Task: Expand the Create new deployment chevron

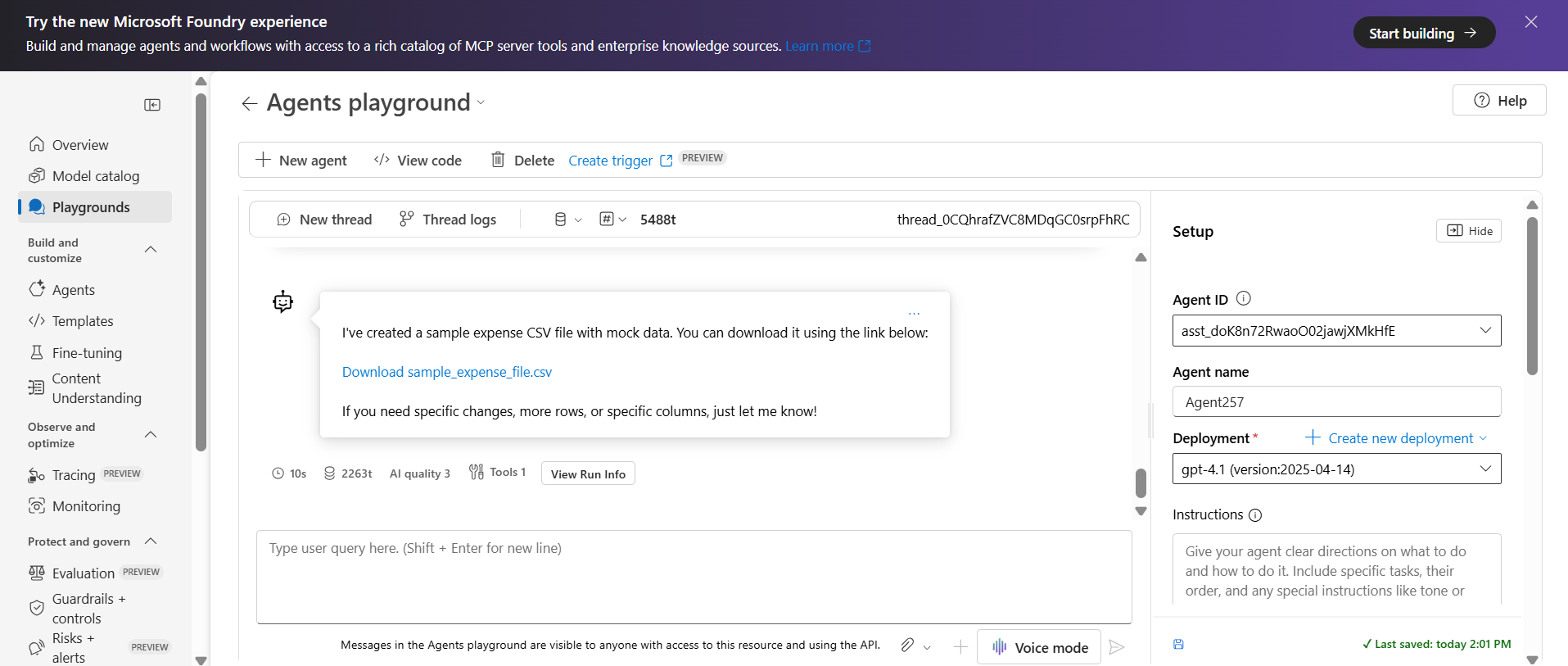Action: coord(1483,438)
